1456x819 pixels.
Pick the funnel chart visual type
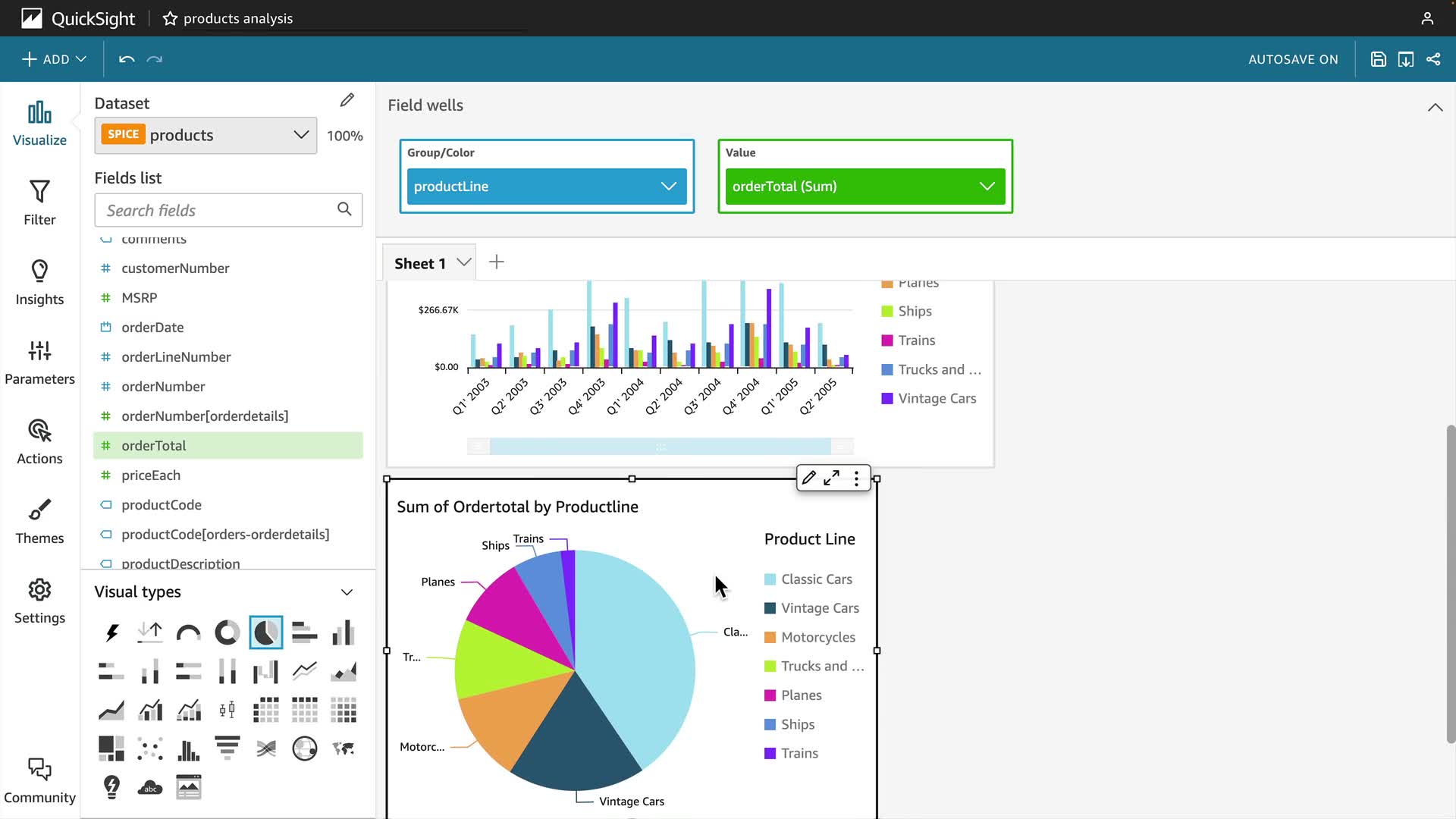pyautogui.click(x=227, y=748)
